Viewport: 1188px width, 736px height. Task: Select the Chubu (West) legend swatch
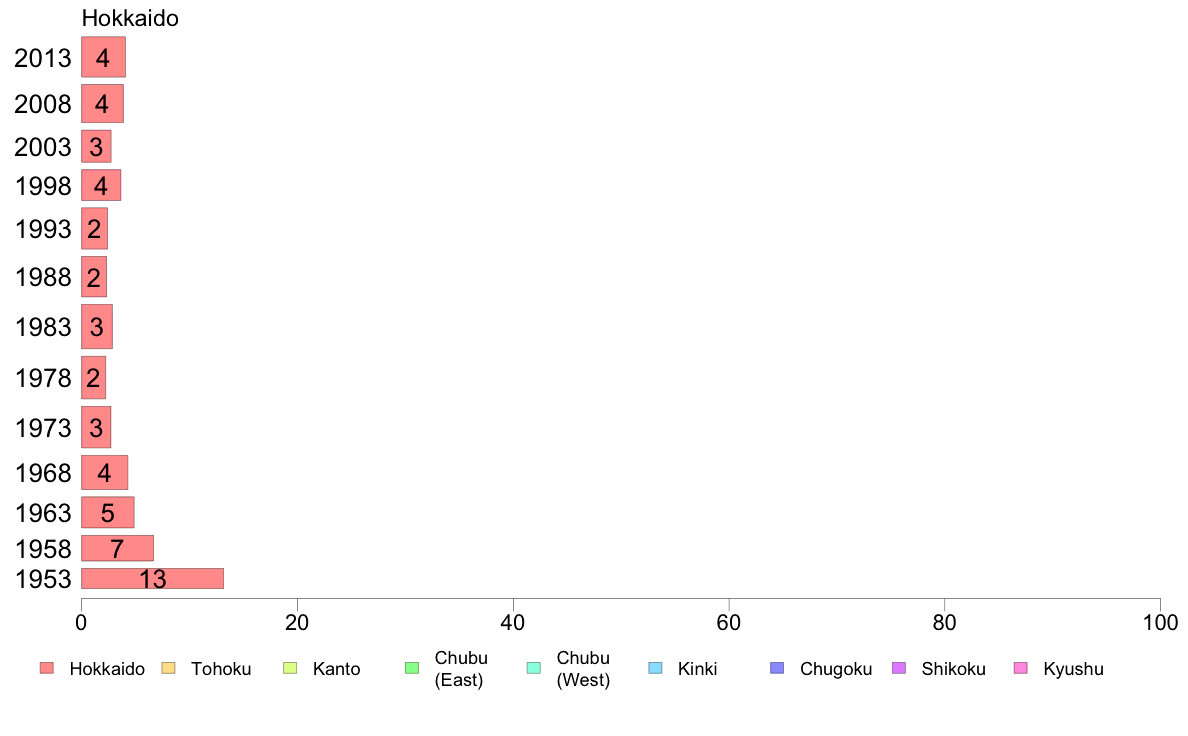(x=533, y=668)
